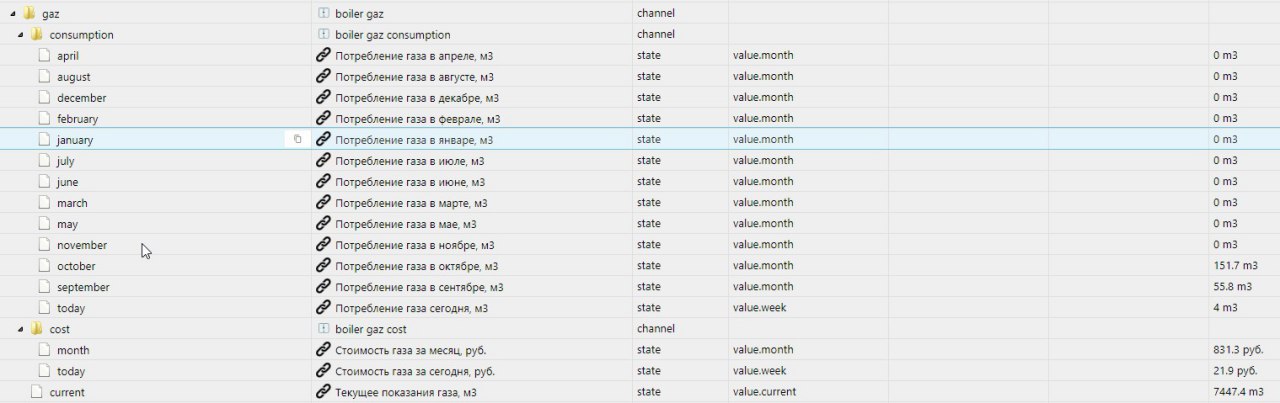The height and width of the screenshot is (403, 1280).
Task: Select the april tree item
Action: click(x=68, y=56)
